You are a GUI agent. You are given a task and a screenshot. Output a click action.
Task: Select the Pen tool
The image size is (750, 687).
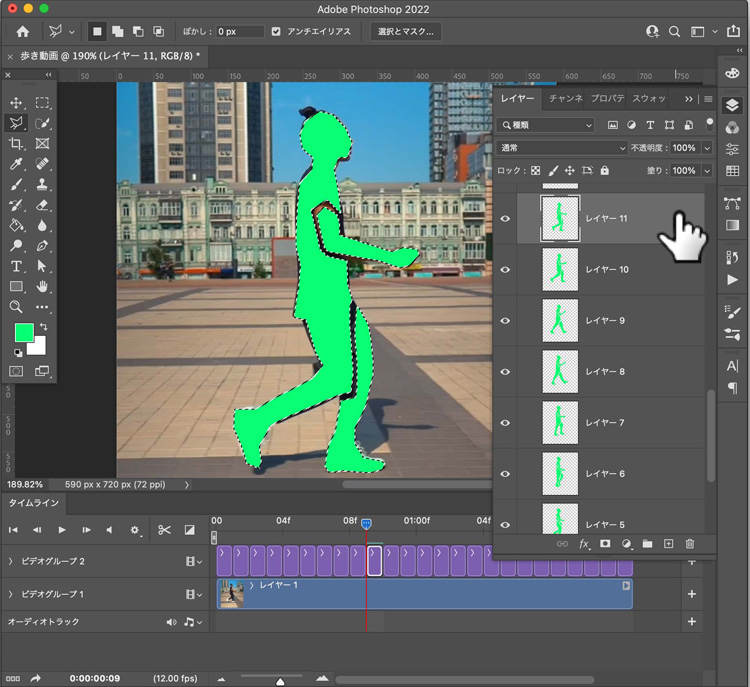pos(42,246)
